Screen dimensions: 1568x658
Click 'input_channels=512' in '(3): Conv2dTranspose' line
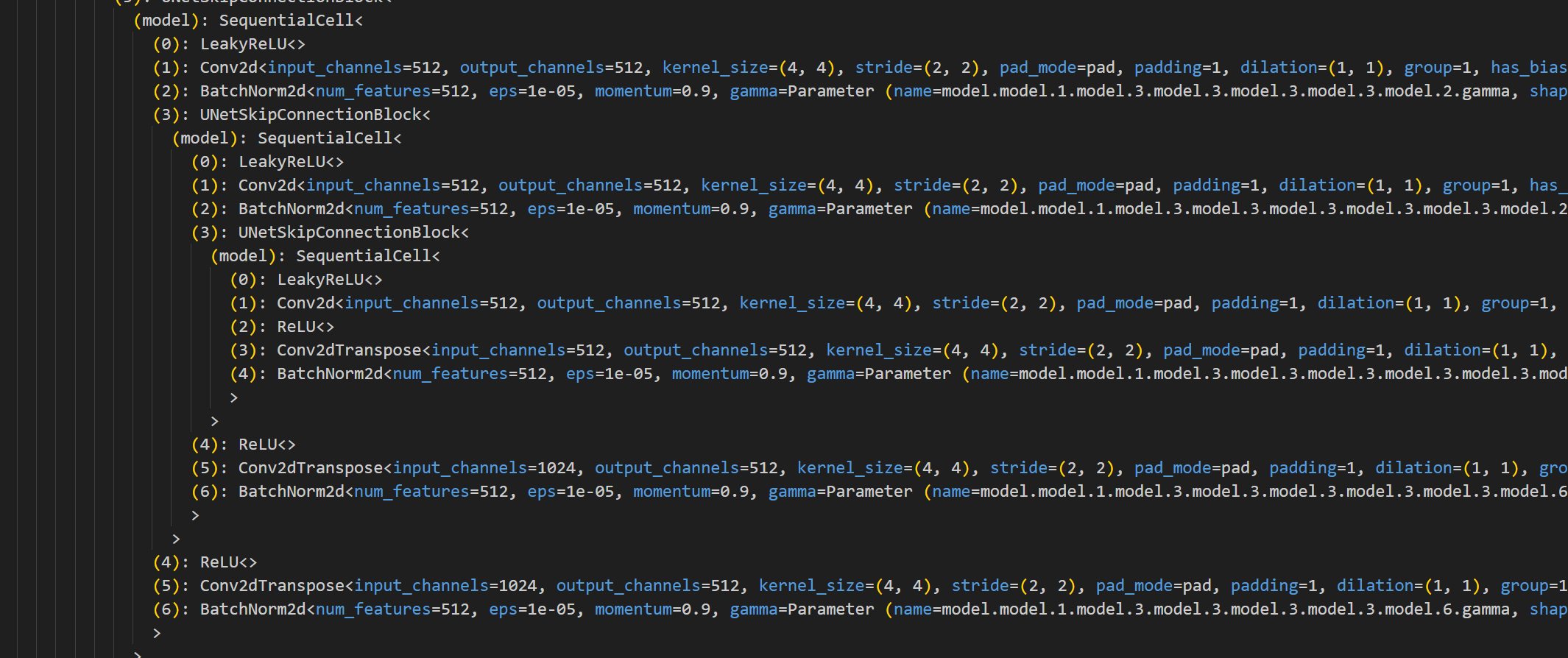pyautogui.click(x=518, y=350)
